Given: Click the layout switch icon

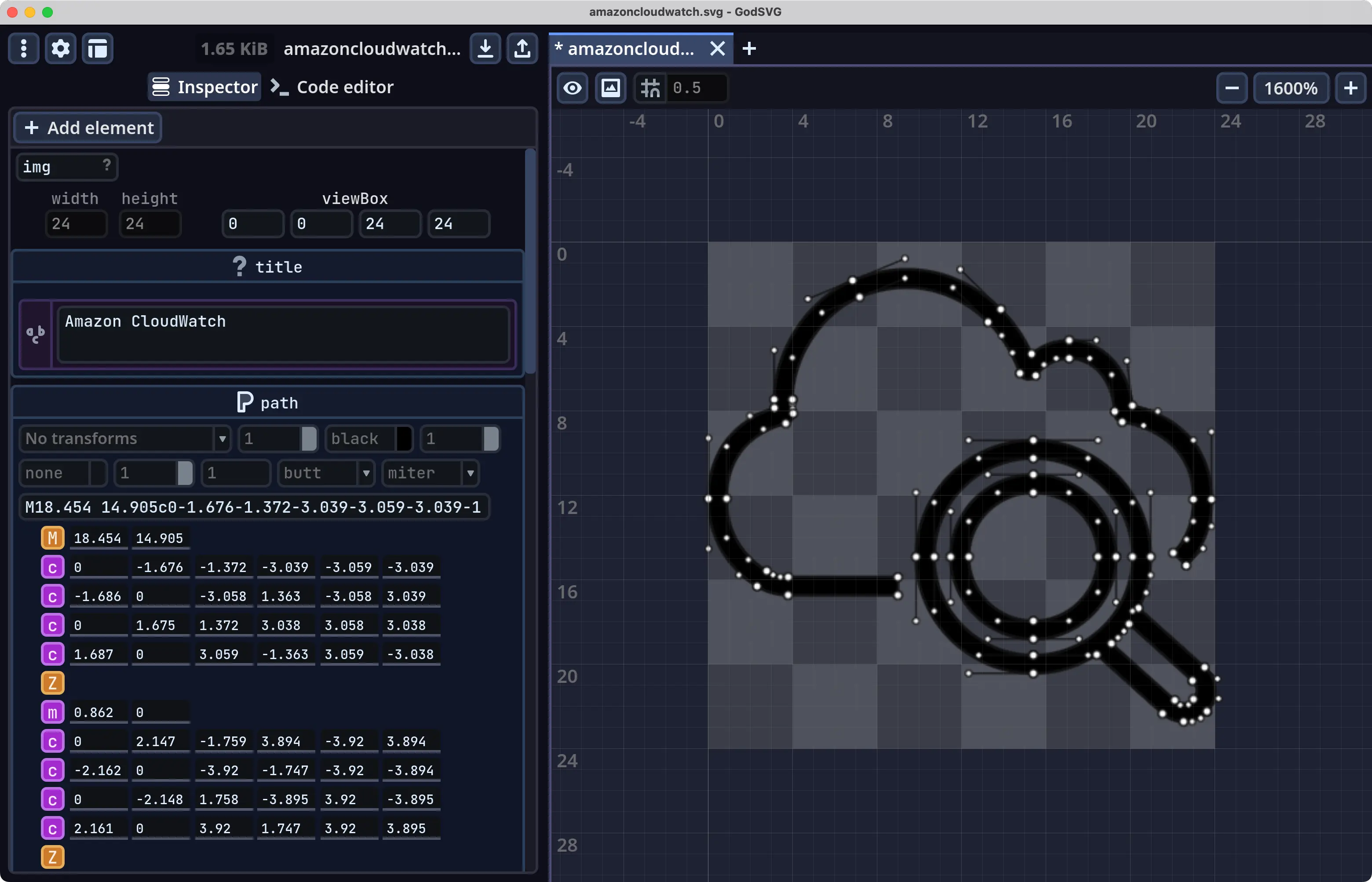Looking at the screenshot, I should click(97, 49).
